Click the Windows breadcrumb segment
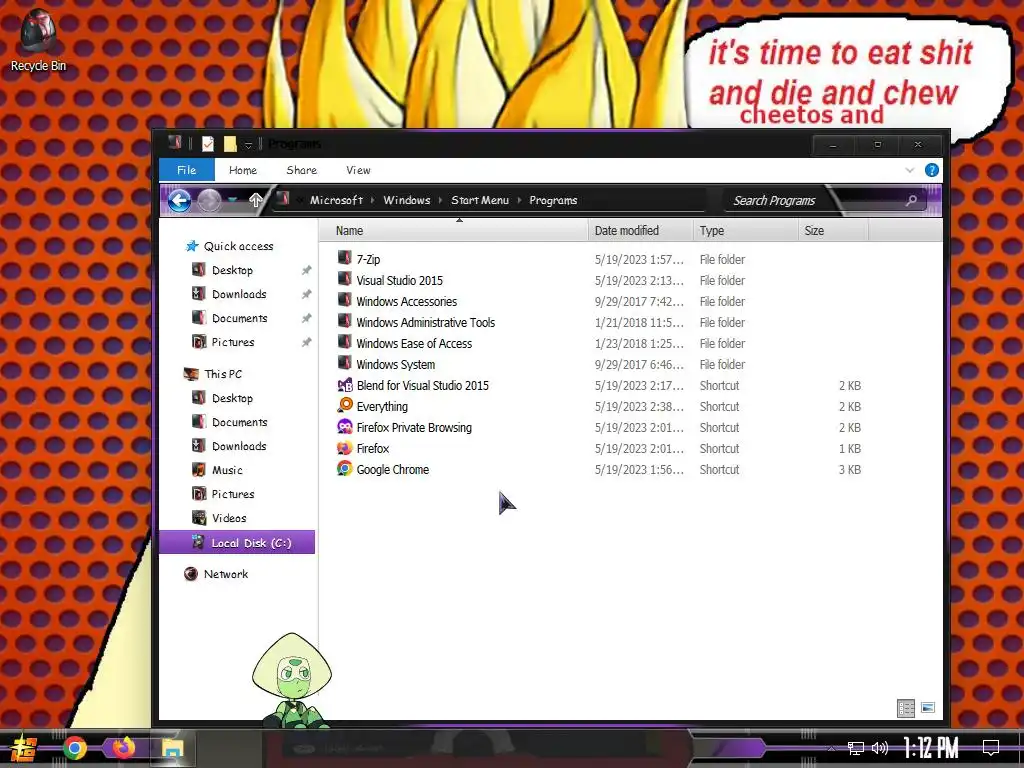This screenshot has height=768, width=1024. [x=407, y=200]
